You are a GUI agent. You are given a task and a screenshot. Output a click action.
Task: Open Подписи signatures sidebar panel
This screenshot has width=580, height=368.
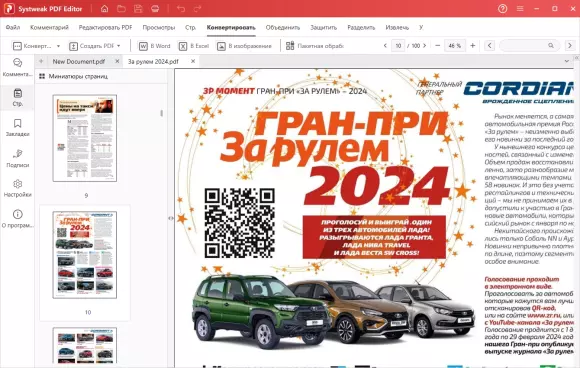tap(17, 158)
